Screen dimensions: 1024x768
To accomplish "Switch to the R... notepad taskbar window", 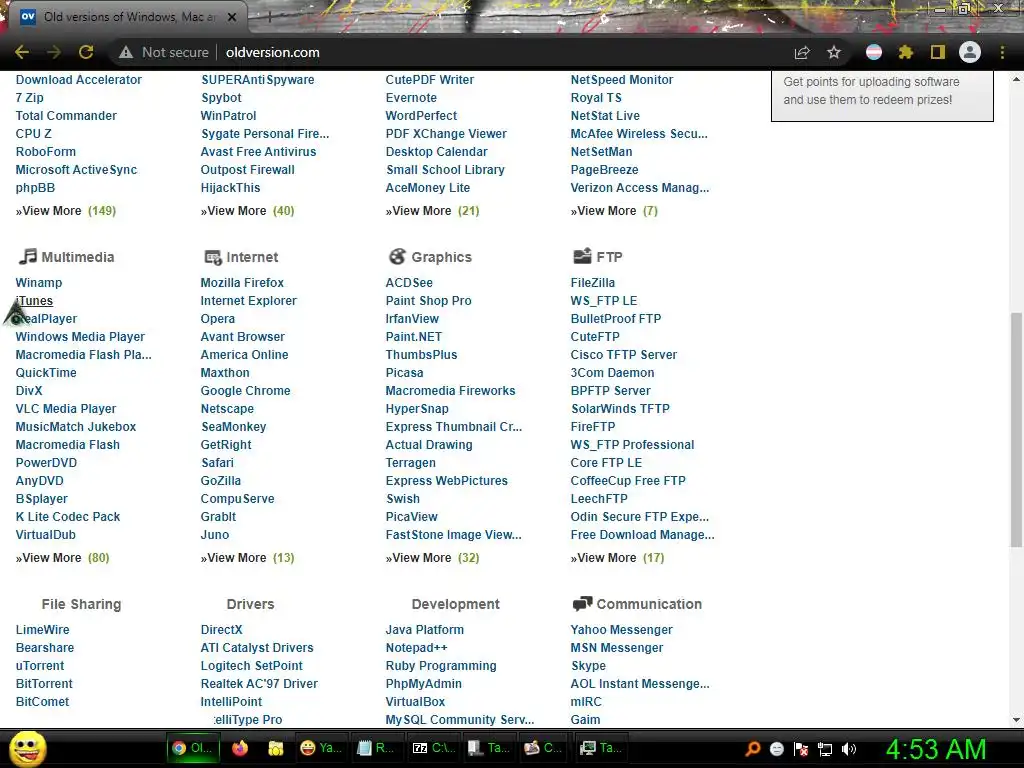I will pos(376,748).
